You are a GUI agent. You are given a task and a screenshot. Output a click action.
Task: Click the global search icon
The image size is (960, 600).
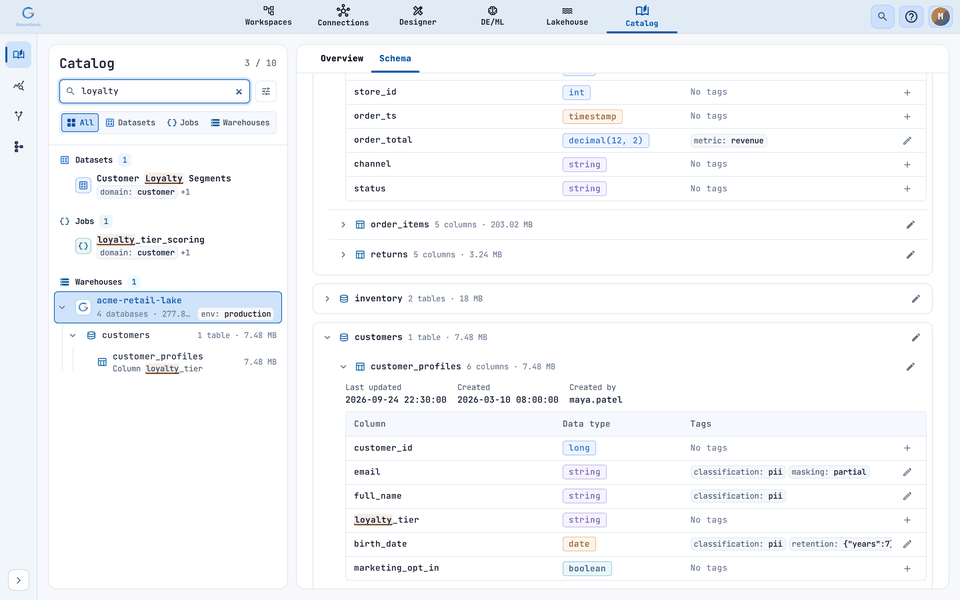pyautogui.click(x=882, y=17)
